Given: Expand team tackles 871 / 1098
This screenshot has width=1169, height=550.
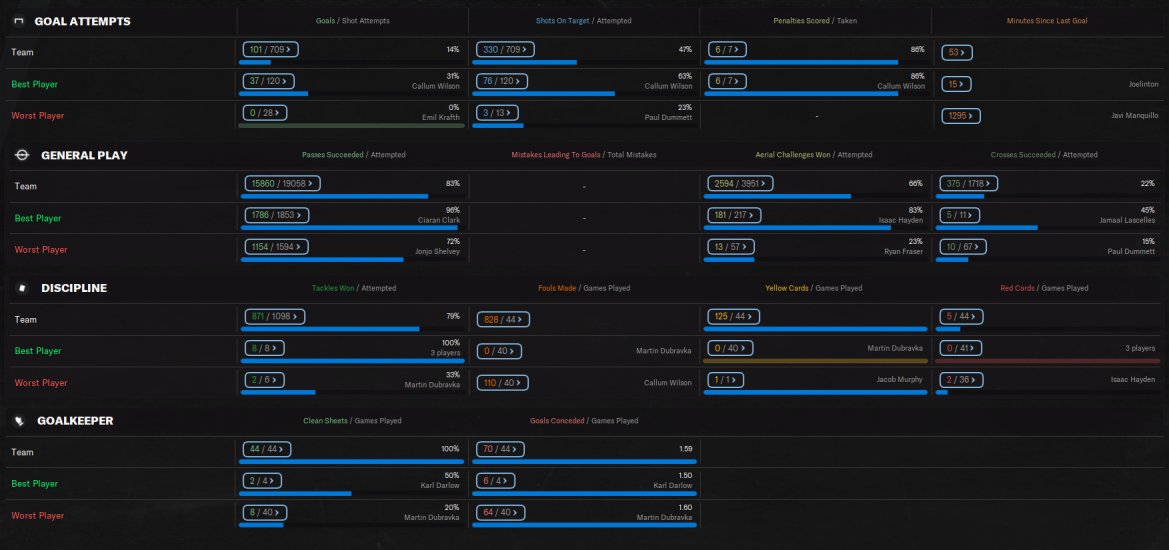Looking at the screenshot, I should (x=274, y=317).
